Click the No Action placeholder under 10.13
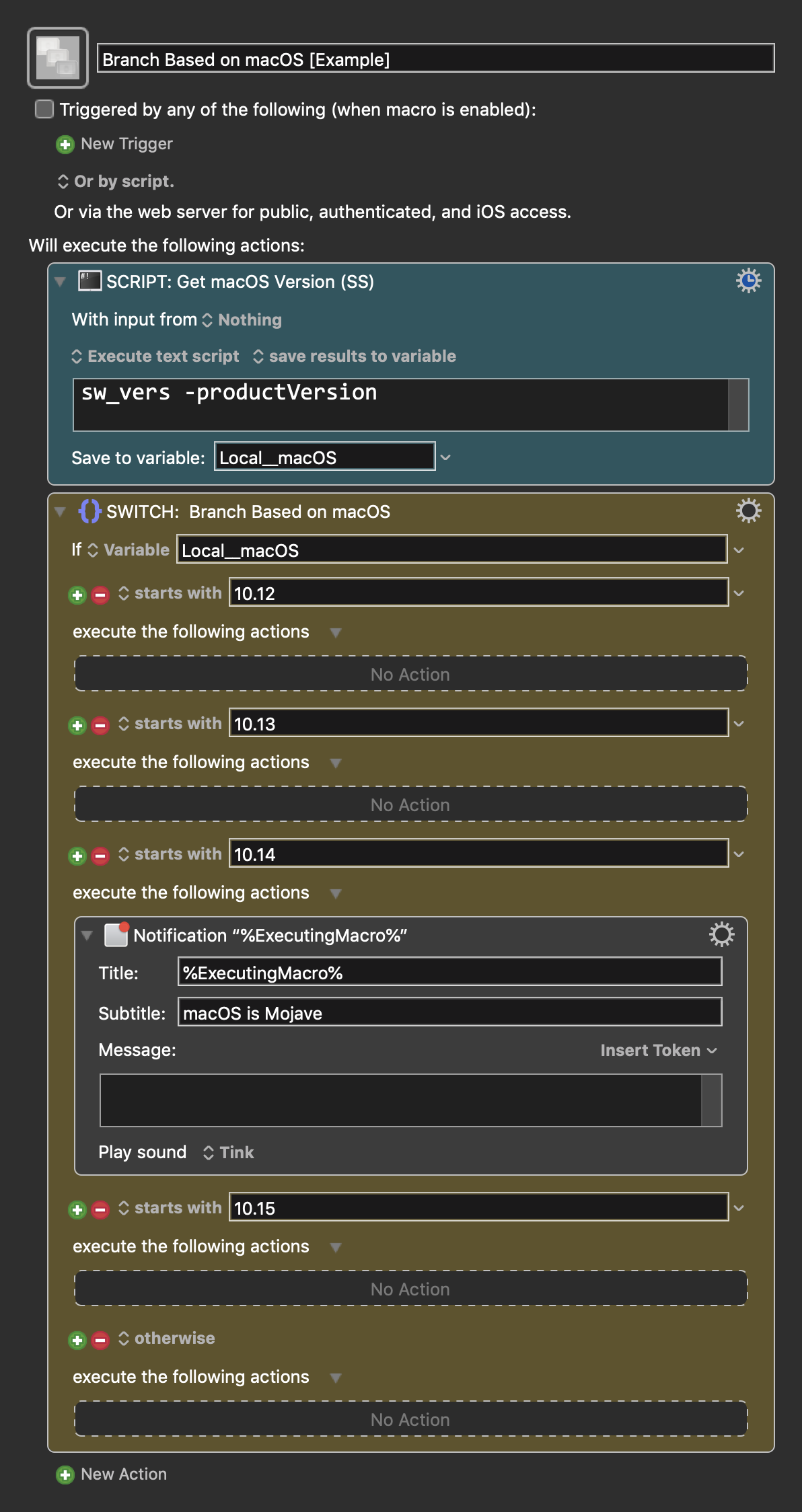802x1512 pixels. (x=410, y=804)
